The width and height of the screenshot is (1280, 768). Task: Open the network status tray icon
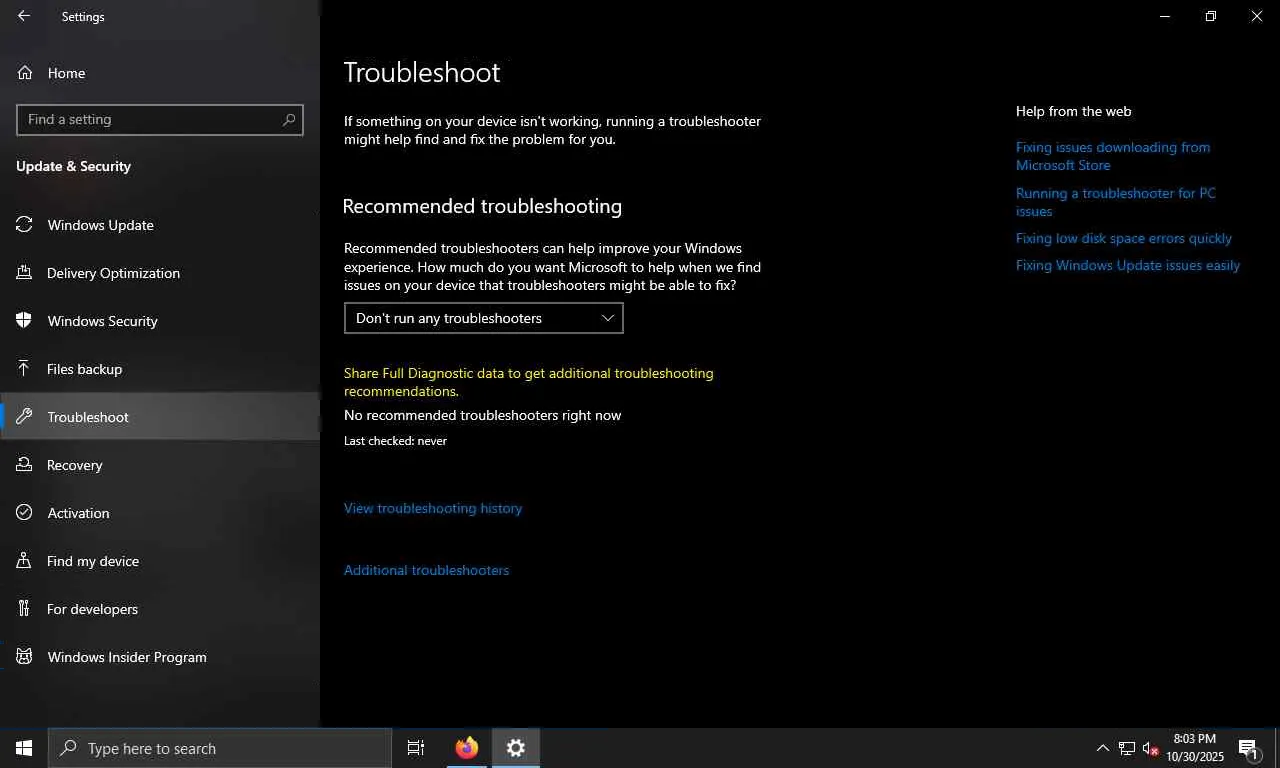coord(1127,748)
